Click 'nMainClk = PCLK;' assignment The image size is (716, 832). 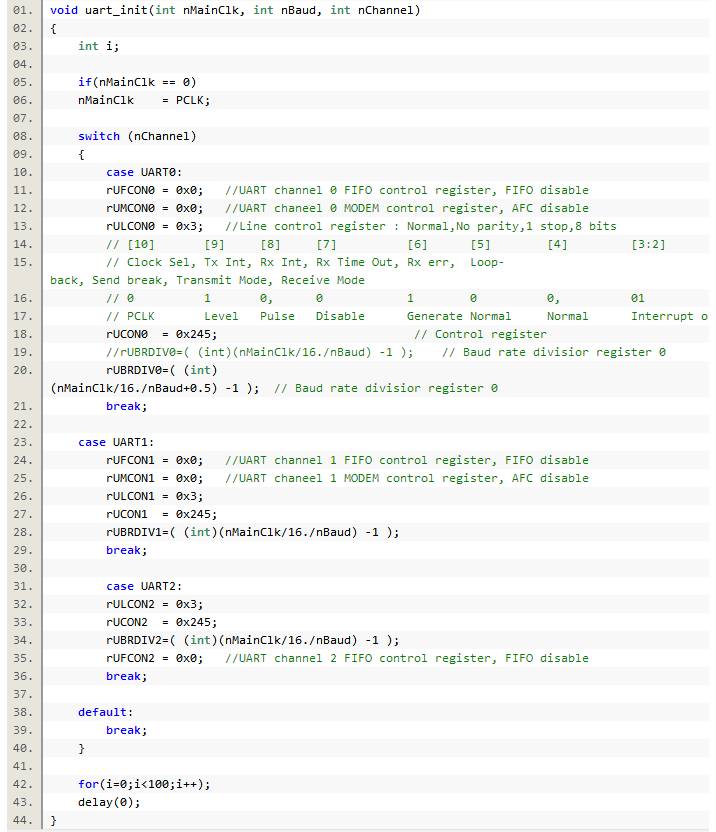pos(144,100)
